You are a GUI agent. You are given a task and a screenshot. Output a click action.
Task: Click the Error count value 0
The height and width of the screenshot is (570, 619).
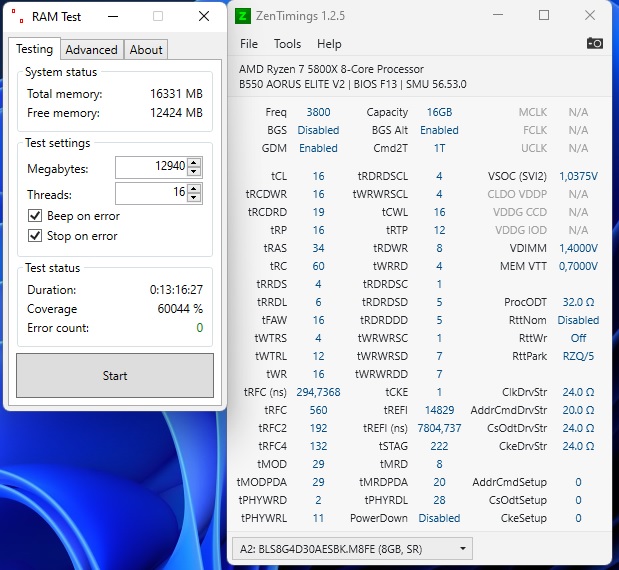200,328
